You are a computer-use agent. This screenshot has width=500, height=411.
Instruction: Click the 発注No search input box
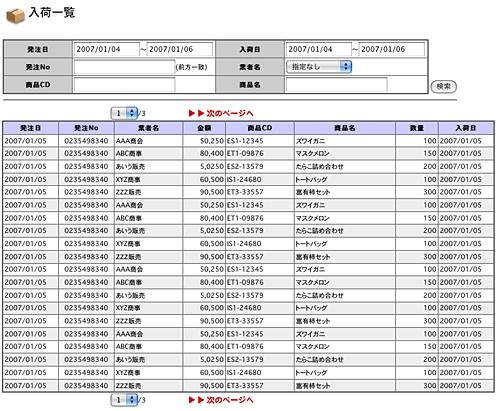tap(124, 67)
